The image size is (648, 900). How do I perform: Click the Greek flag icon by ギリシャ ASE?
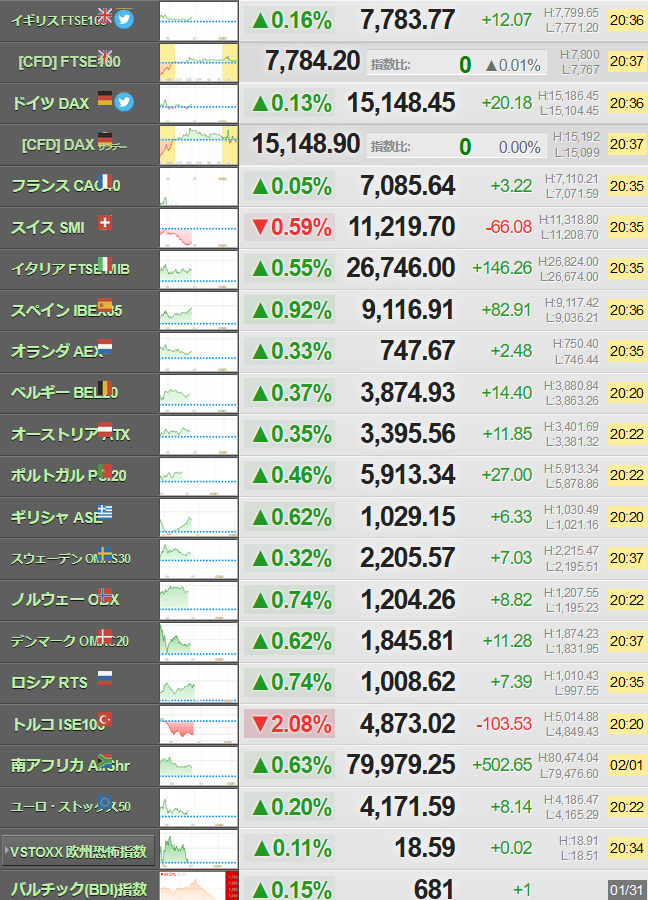(x=104, y=512)
